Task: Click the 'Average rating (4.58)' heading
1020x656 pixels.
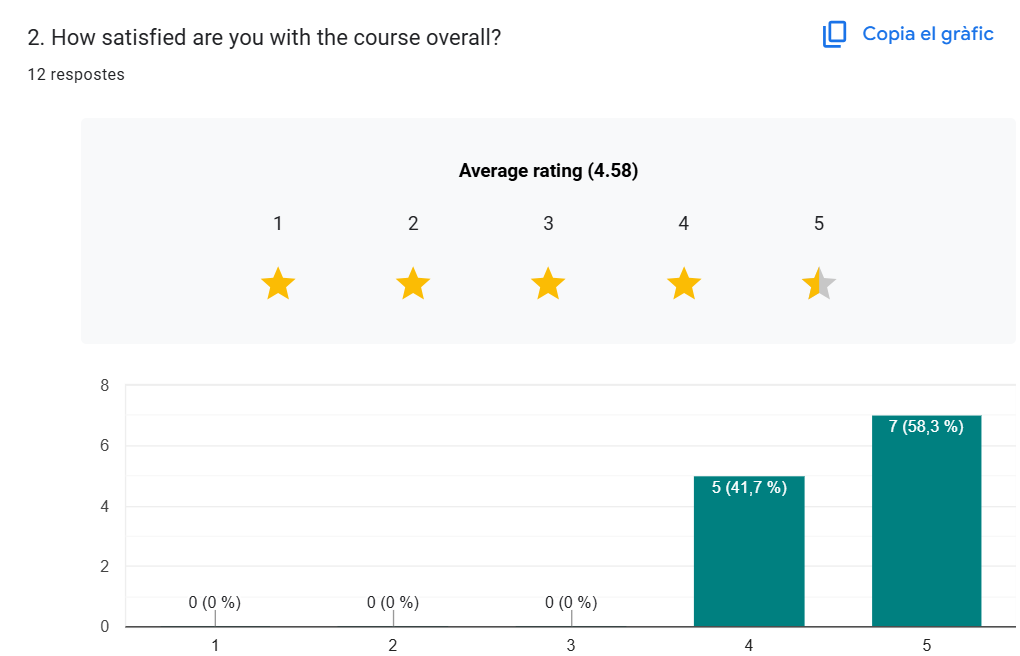Action: (548, 171)
